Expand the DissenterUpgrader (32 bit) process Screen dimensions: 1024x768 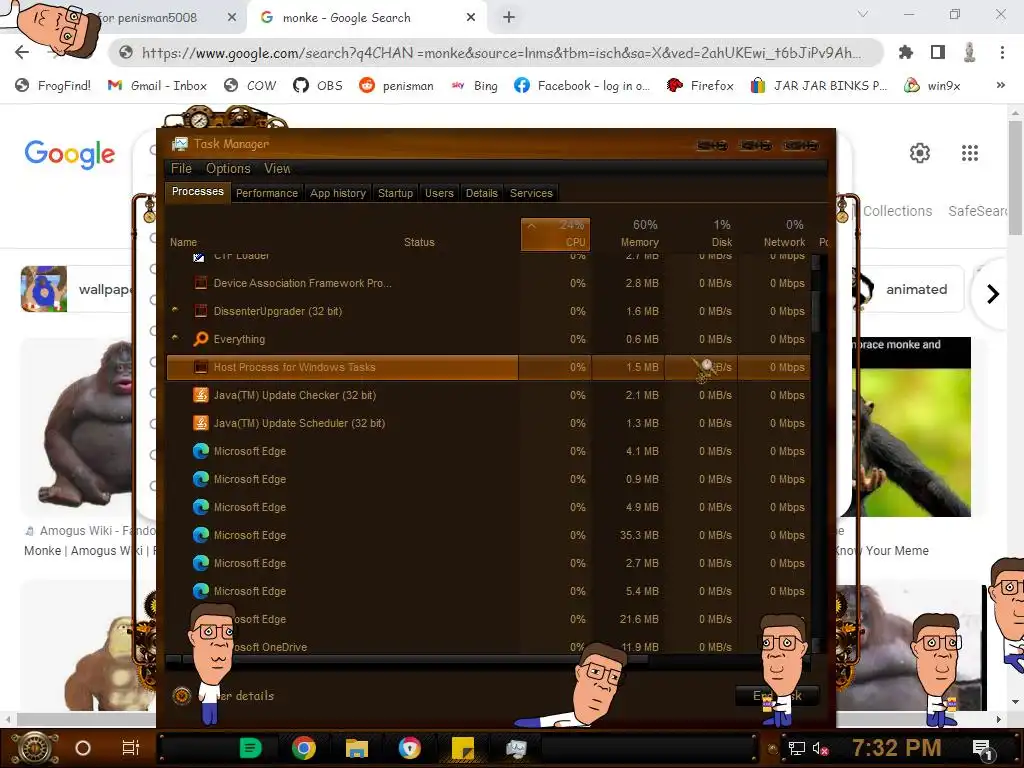coord(175,311)
